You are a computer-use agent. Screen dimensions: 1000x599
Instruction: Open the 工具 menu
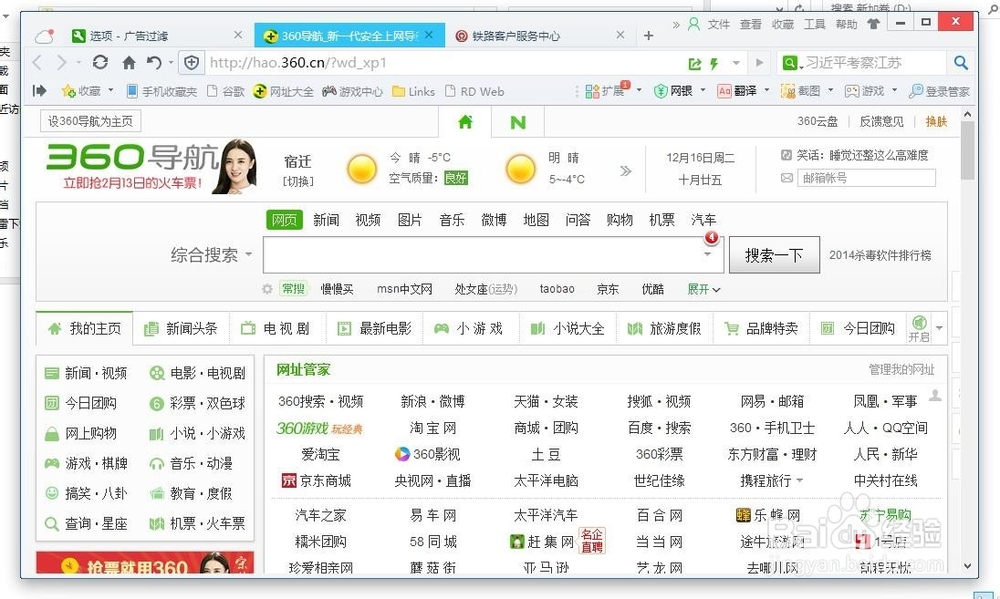(x=814, y=24)
